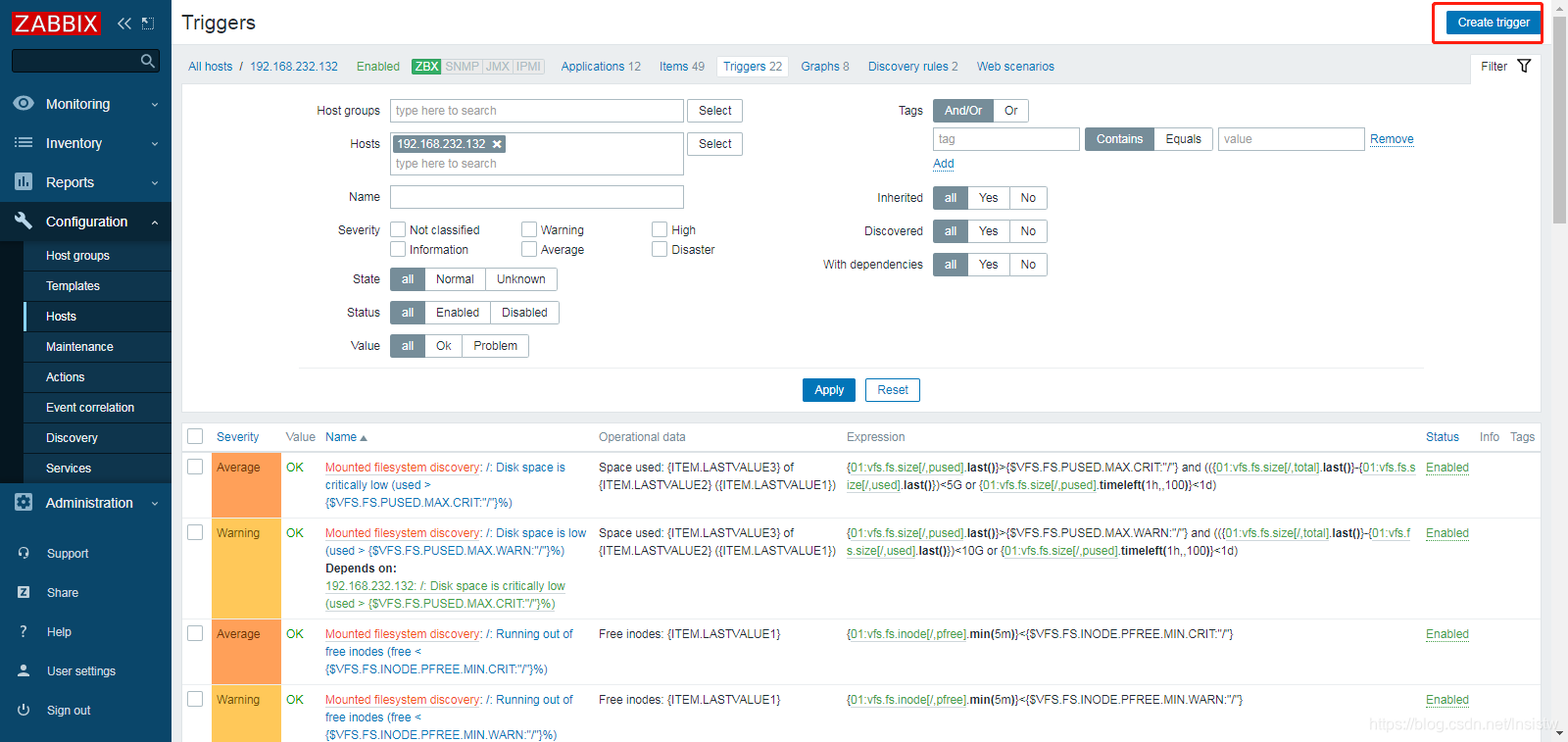Collapse the sidebar with double-arrow icon
The image size is (1568, 742).
tap(124, 23)
